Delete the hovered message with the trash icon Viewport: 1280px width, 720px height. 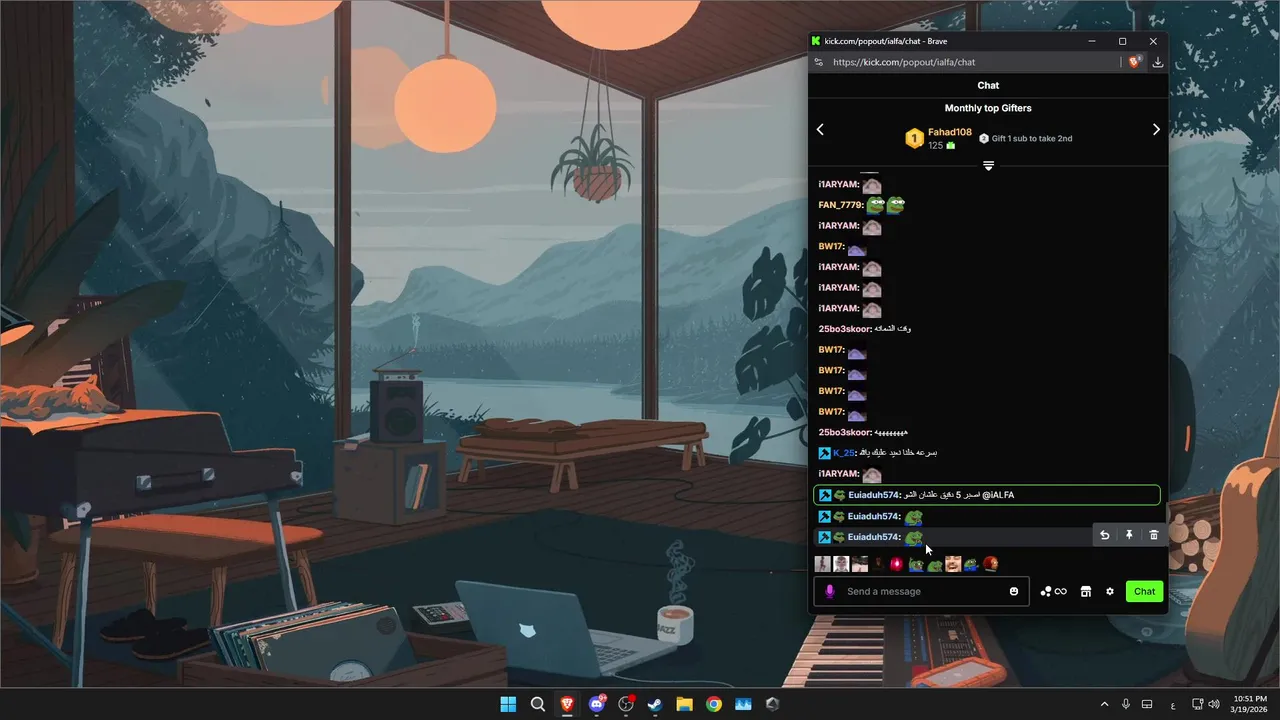[1153, 535]
